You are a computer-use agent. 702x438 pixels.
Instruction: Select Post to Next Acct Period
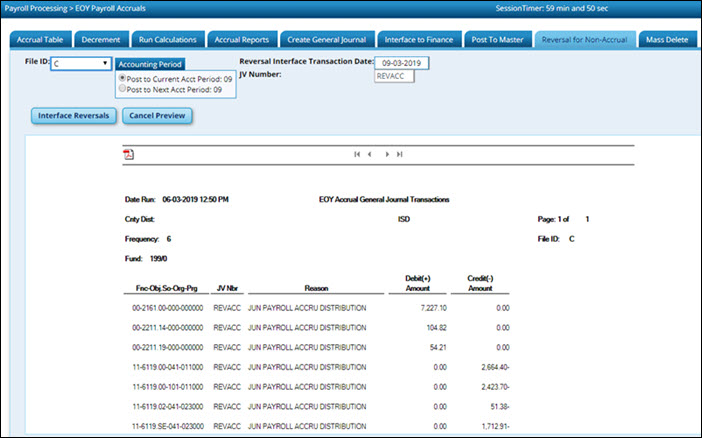(122, 89)
